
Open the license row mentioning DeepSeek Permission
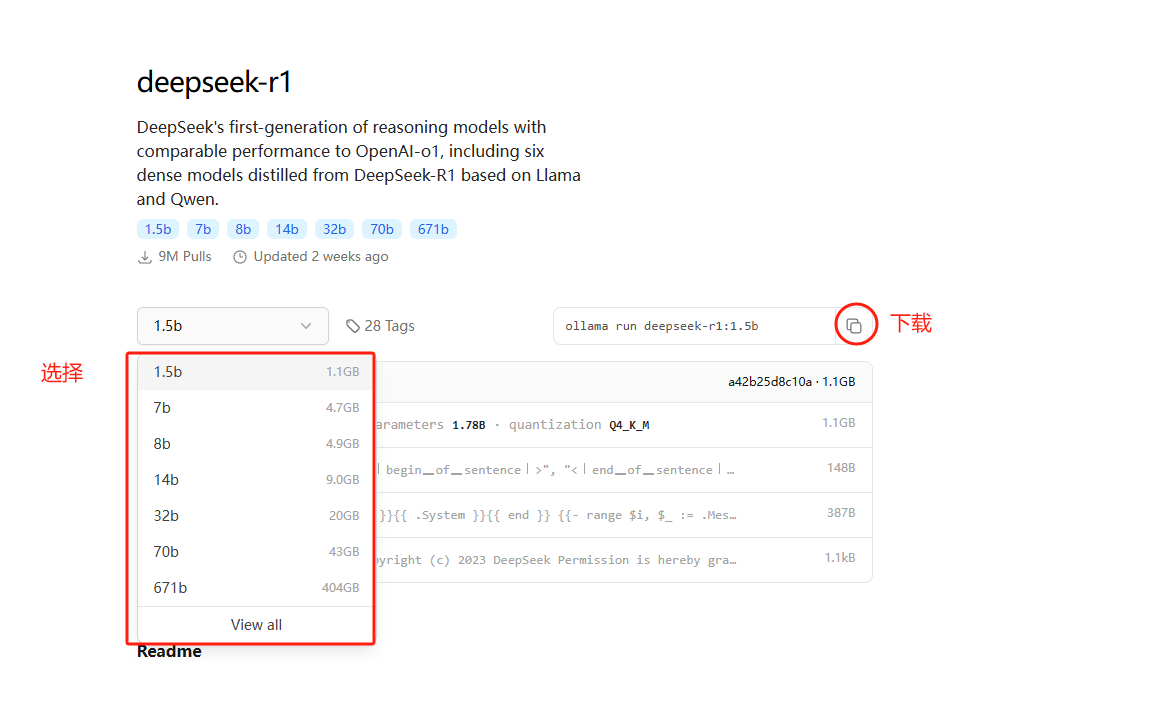click(x=623, y=560)
